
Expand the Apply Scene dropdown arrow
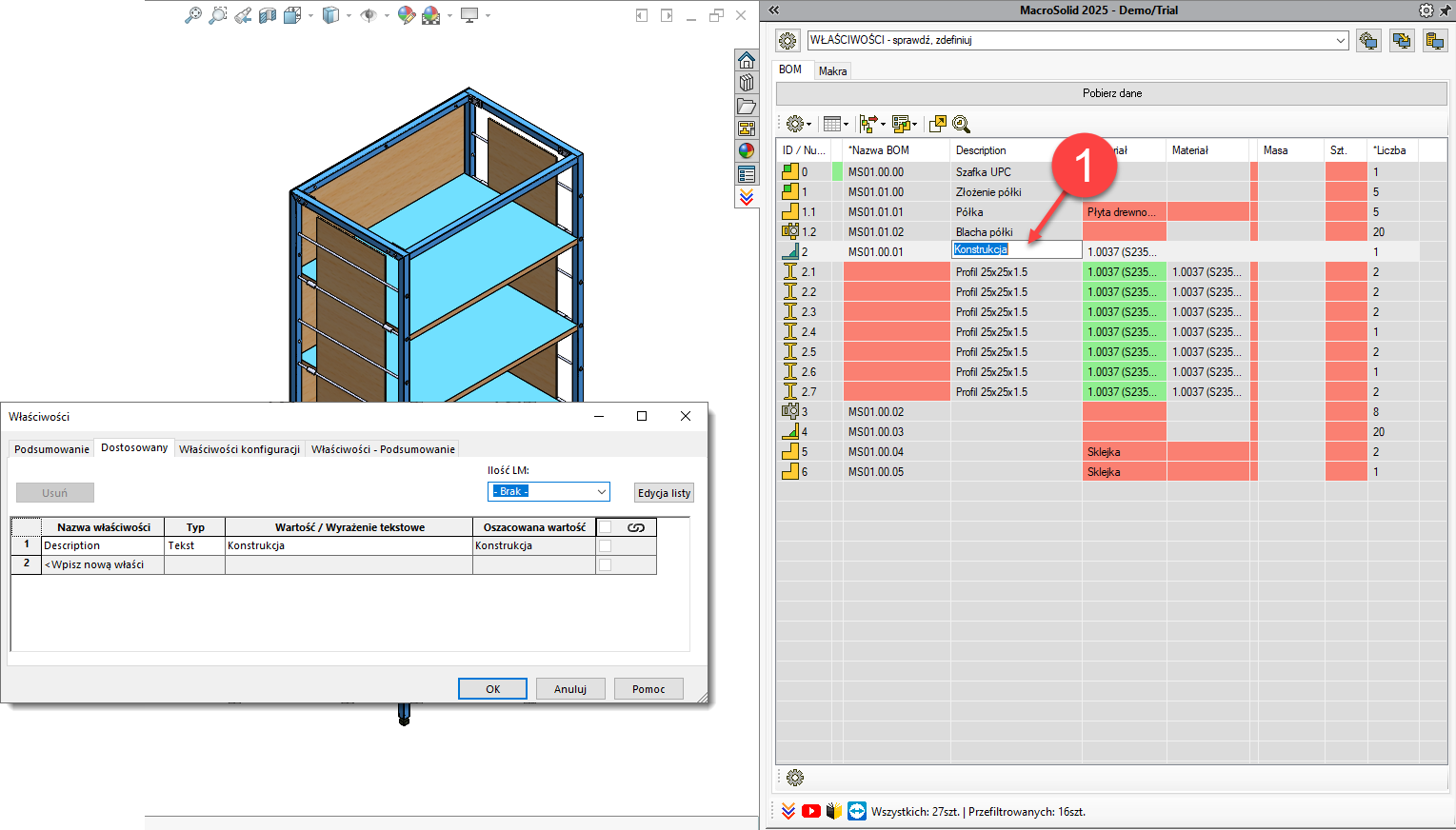[x=449, y=15]
